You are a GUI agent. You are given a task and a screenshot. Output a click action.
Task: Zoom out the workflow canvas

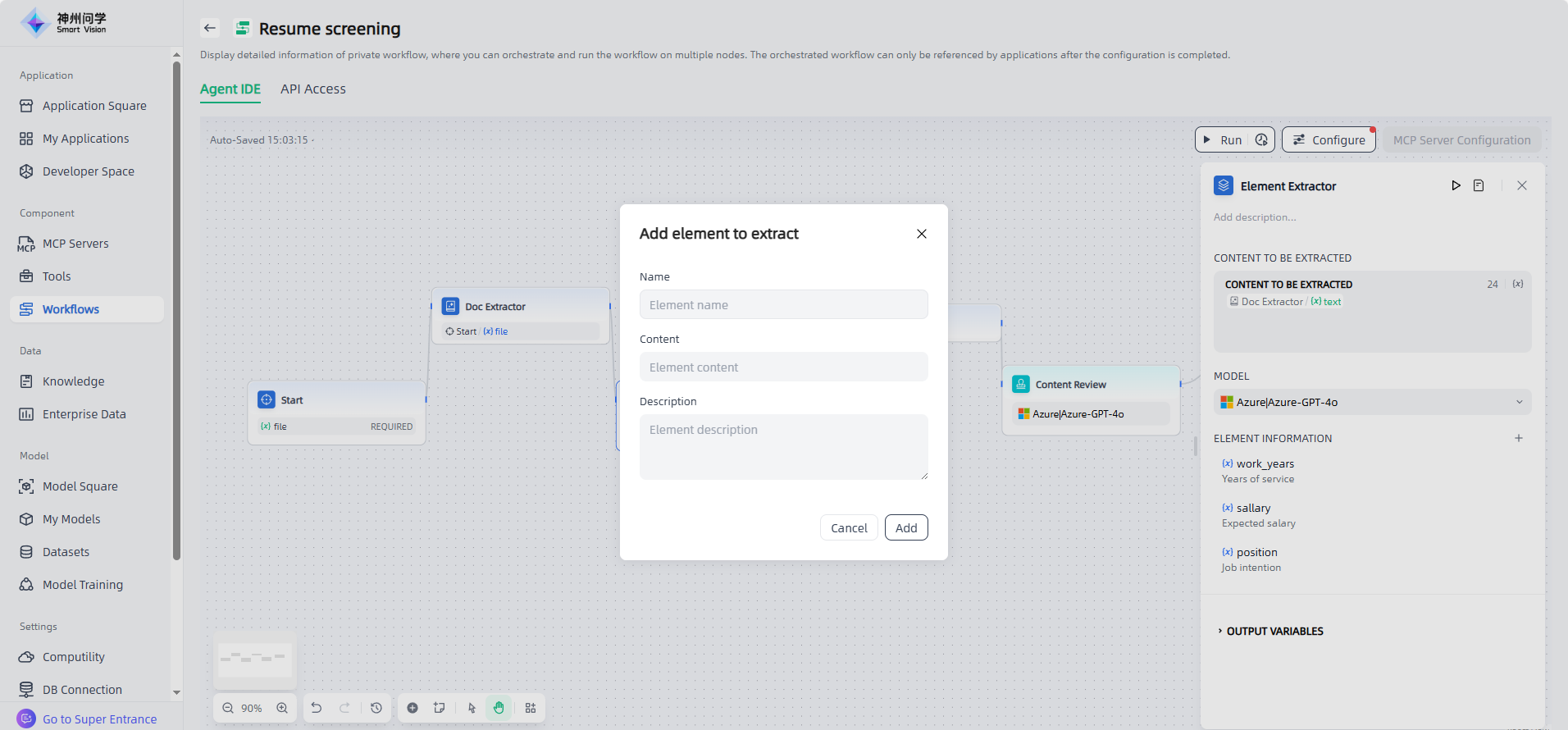tap(228, 708)
